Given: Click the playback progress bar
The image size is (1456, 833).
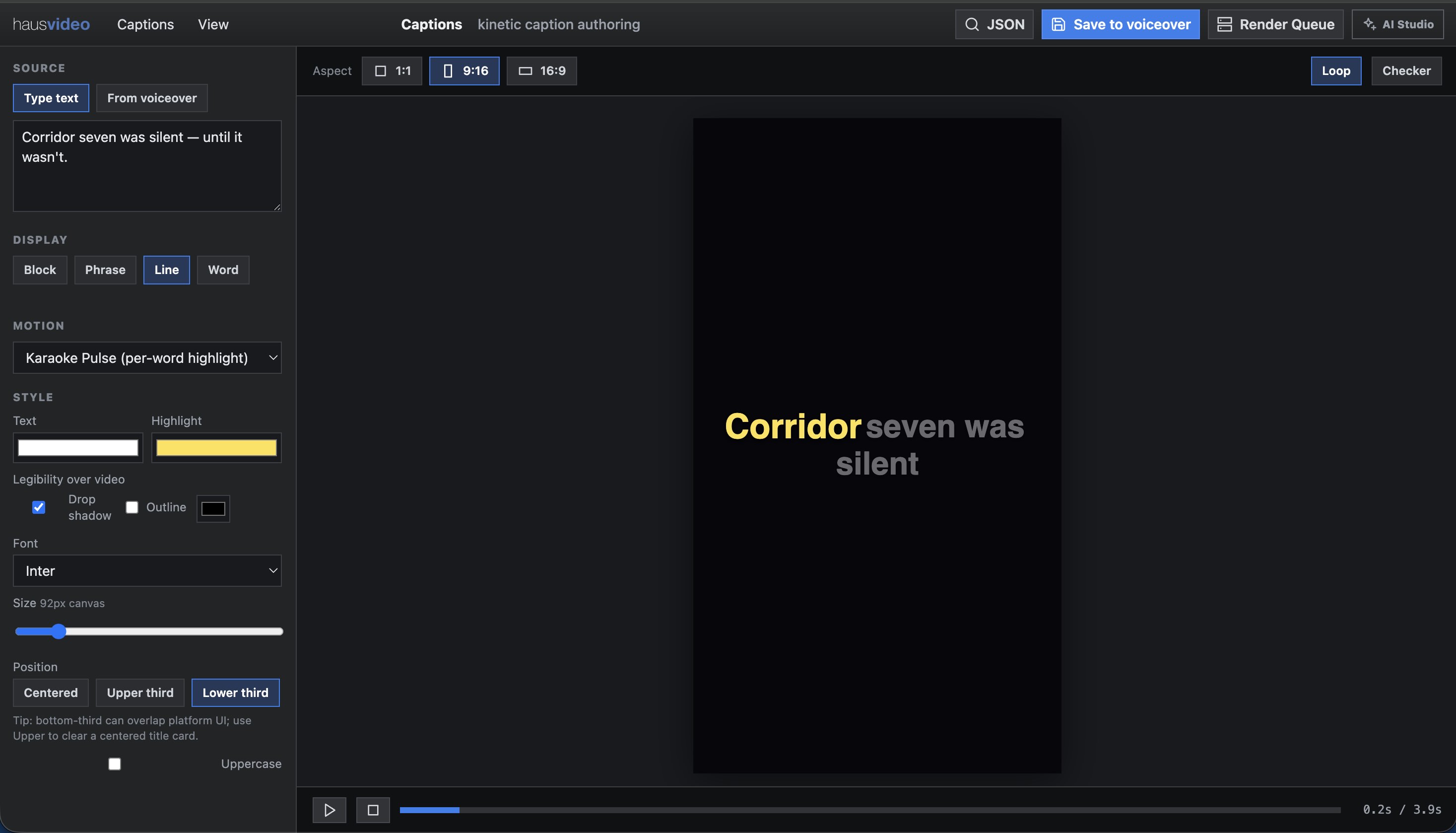Looking at the screenshot, I should coord(870,810).
